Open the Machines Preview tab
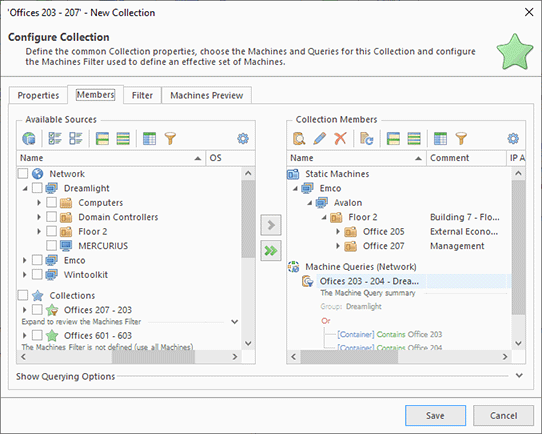This screenshot has width=542, height=434. coord(206,95)
